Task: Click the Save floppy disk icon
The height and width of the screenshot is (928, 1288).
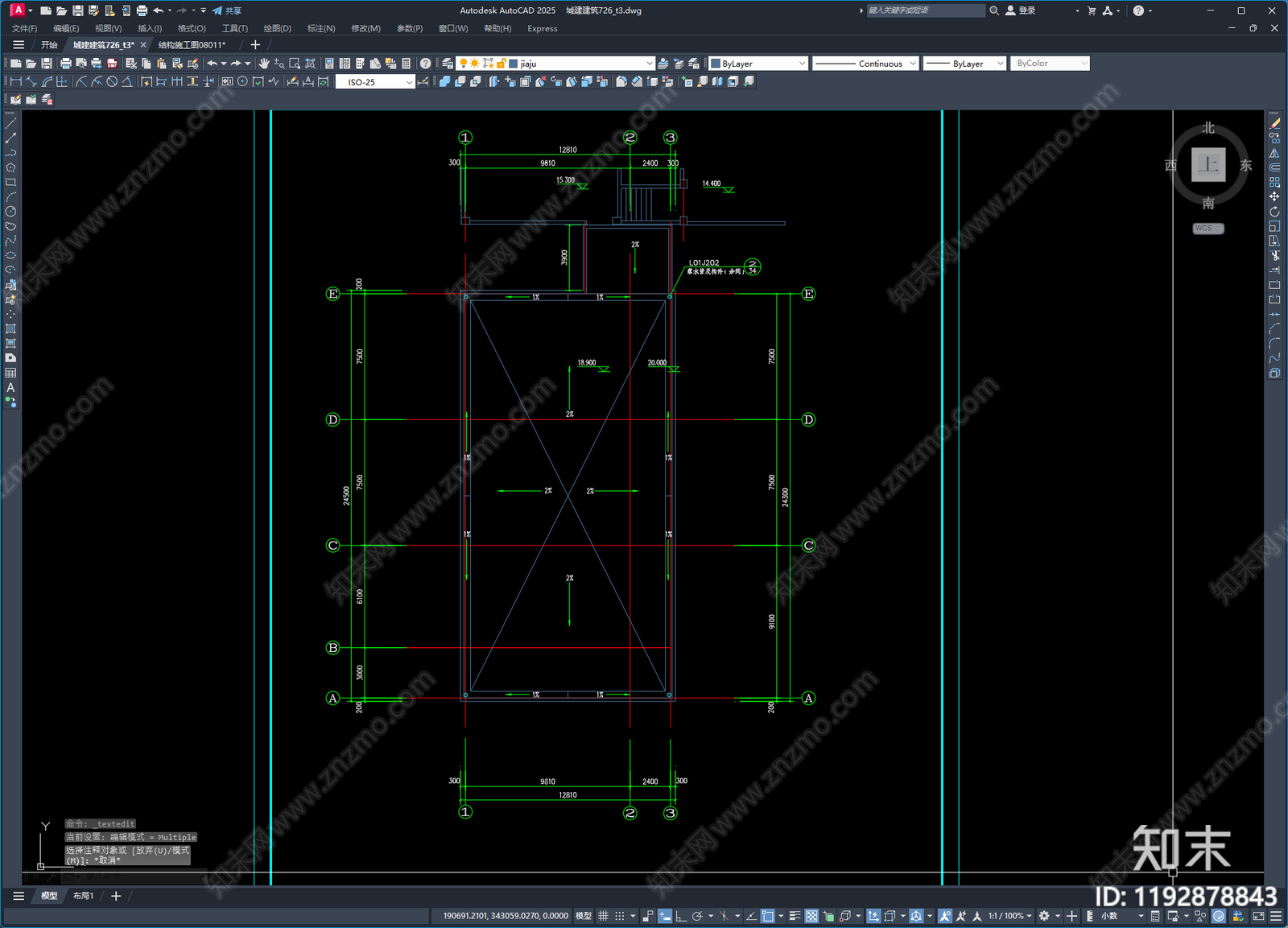Action: click(46, 64)
